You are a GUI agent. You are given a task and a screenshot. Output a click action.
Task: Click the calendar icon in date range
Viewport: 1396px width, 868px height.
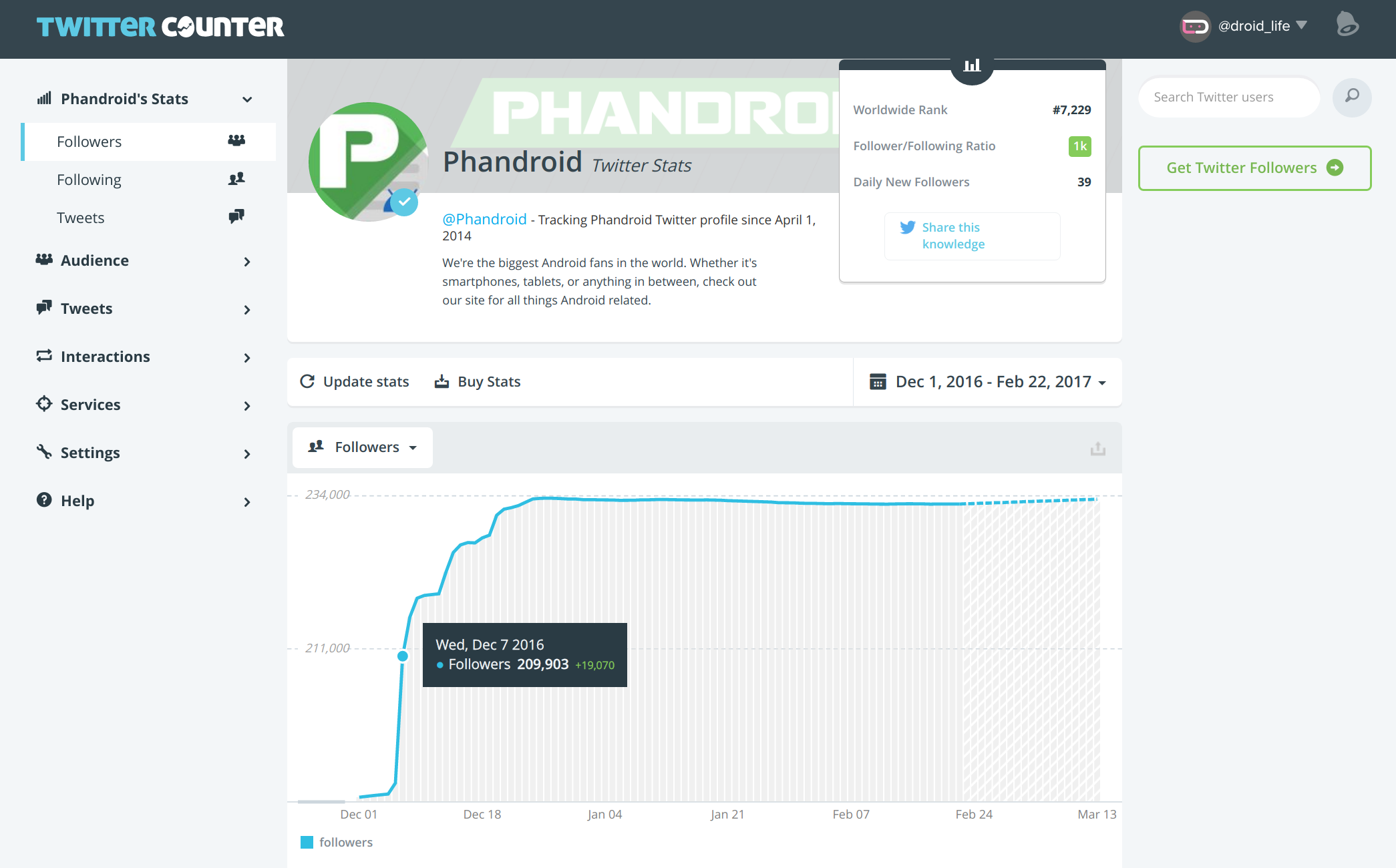878,382
